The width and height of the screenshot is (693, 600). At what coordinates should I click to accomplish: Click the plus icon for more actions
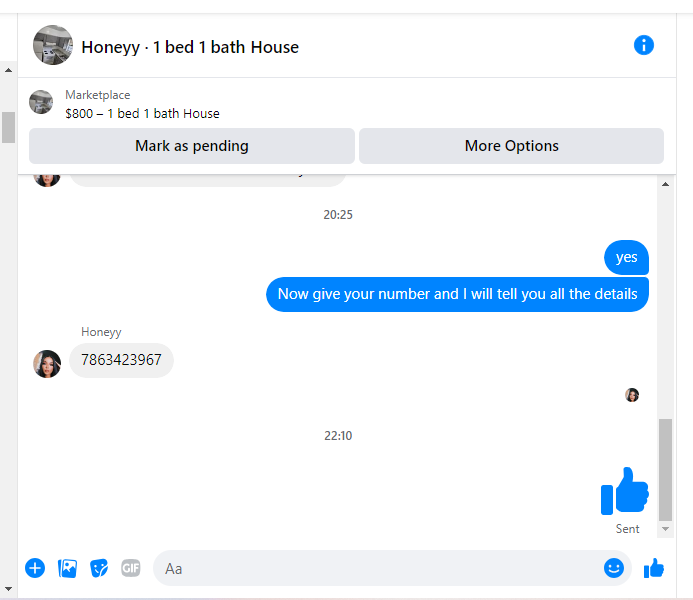coord(35,568)
